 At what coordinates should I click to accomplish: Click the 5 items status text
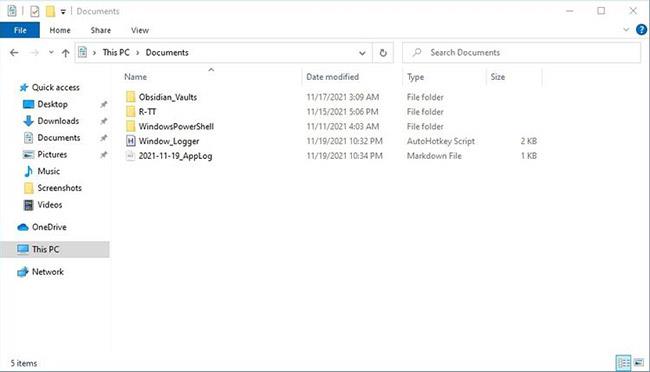(x=24, y=363)
